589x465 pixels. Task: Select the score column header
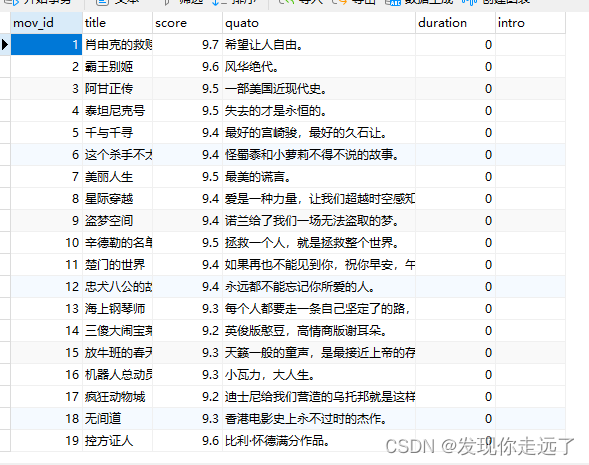[187, 23]
